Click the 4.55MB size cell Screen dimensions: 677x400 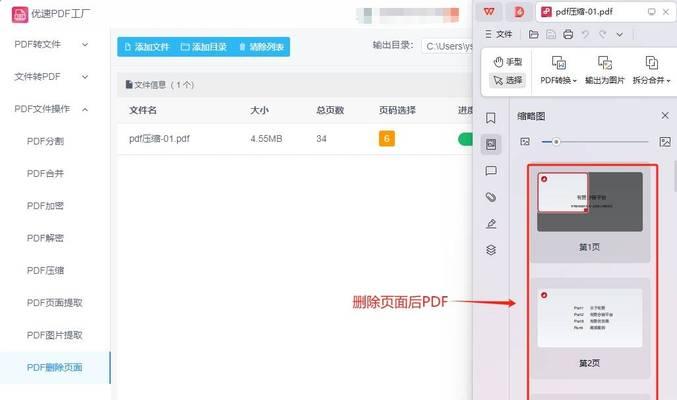pos(266,139)
